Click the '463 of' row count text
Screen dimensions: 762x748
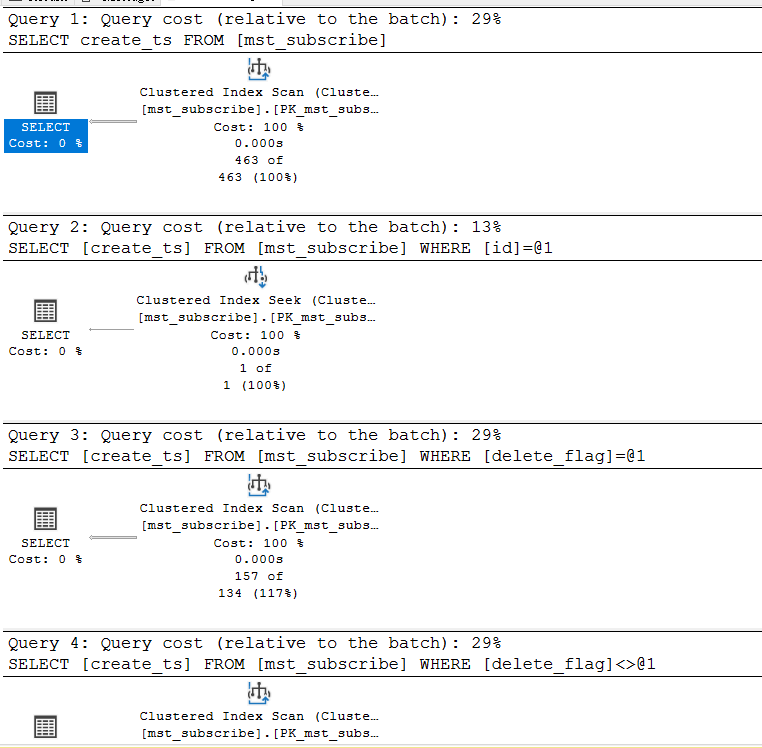tap(259, 160)
